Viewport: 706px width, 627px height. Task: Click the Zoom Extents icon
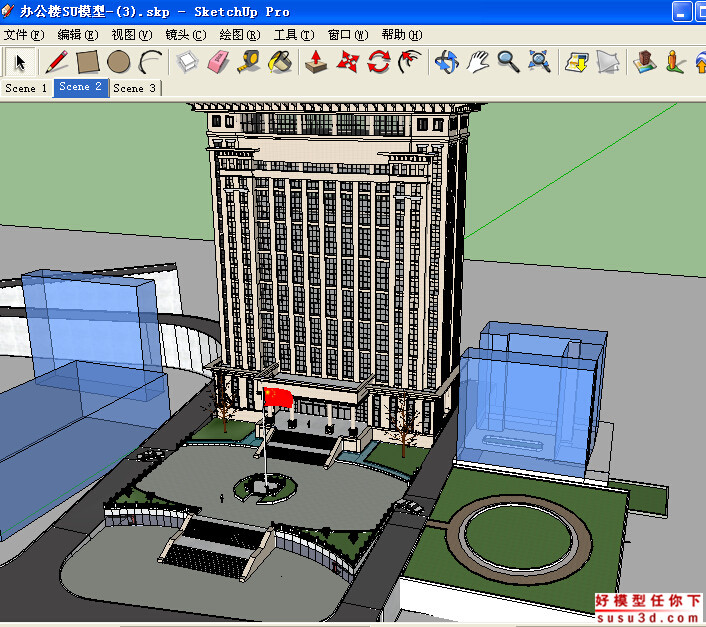(x=539, y=62)
